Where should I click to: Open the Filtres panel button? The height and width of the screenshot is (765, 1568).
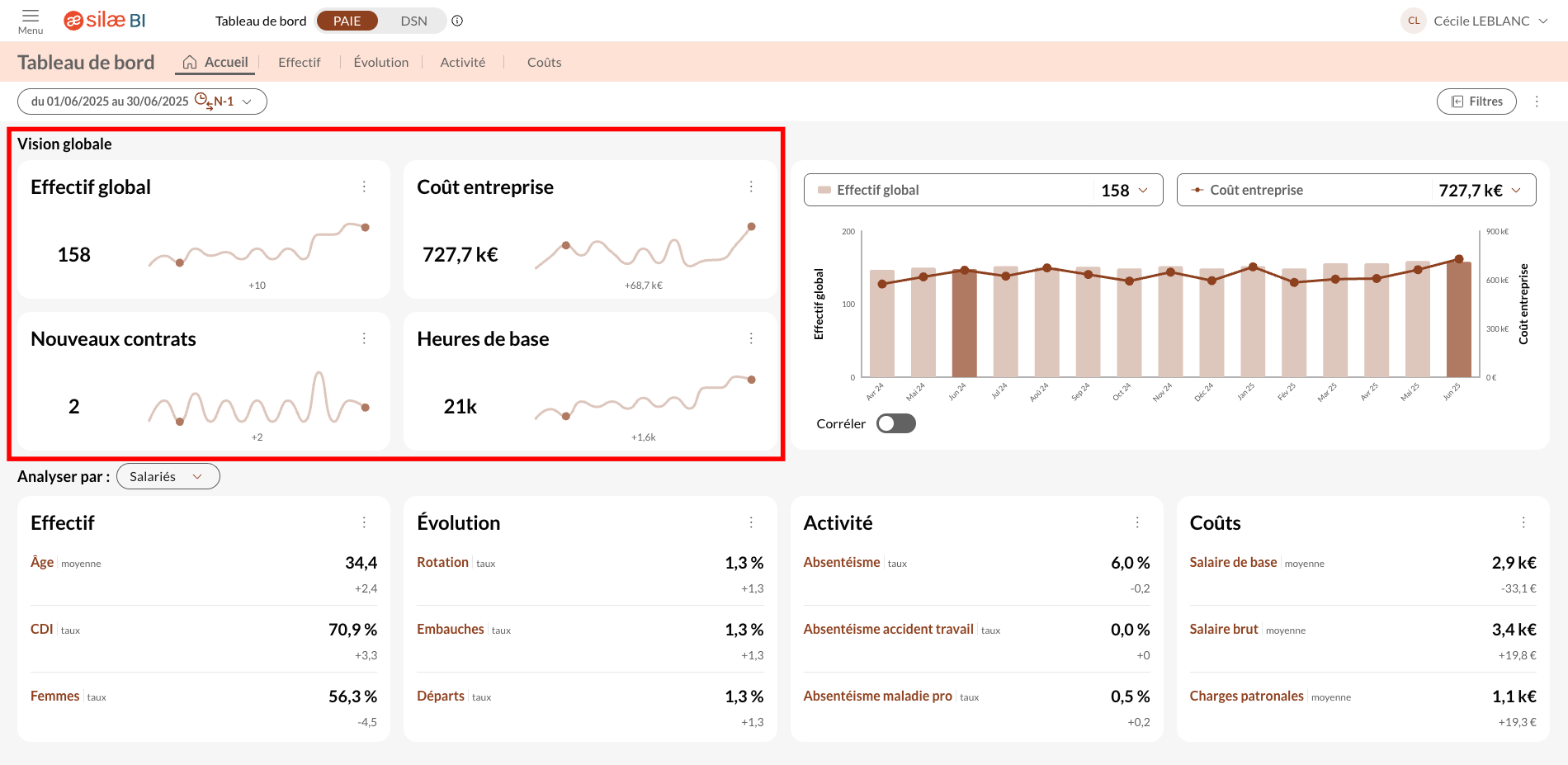coord(1476,102)
